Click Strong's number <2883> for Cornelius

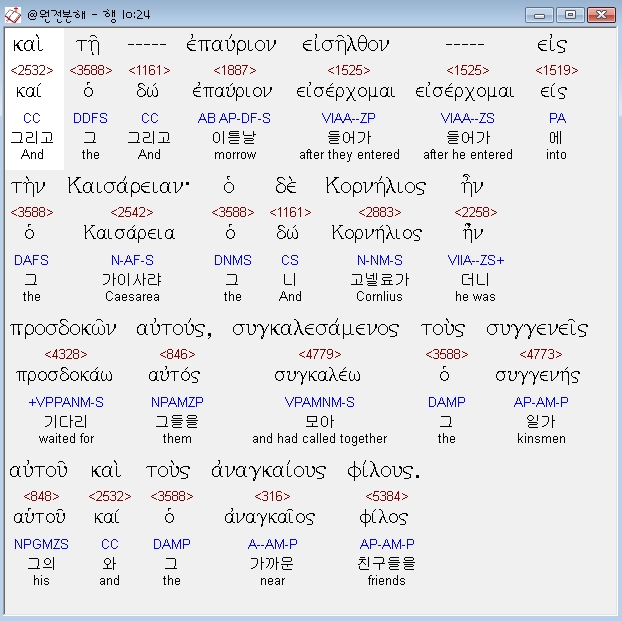click(379, 212)
